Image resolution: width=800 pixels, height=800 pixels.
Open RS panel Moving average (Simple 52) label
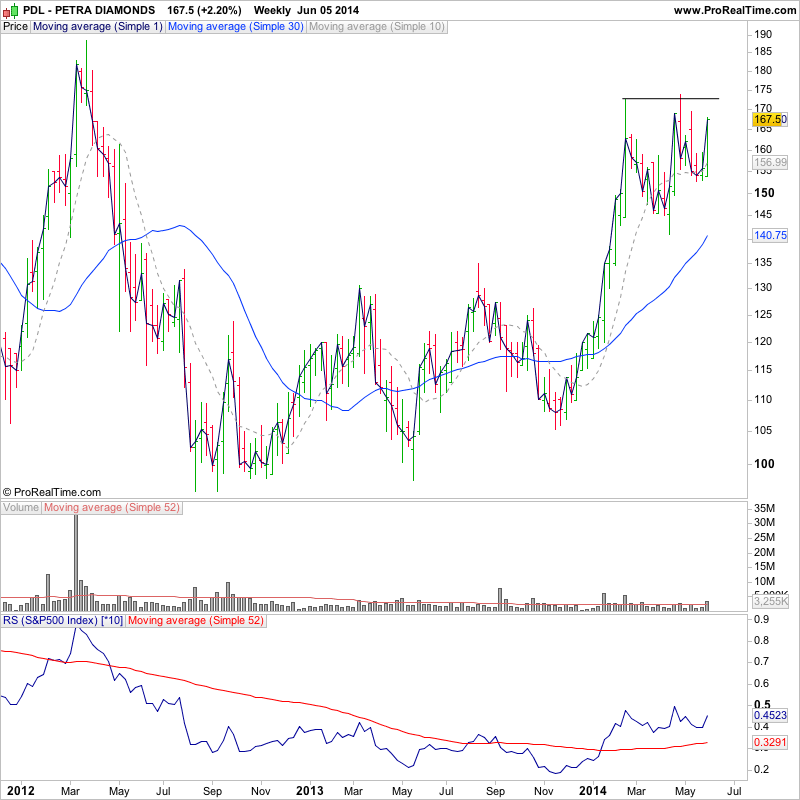196,621
